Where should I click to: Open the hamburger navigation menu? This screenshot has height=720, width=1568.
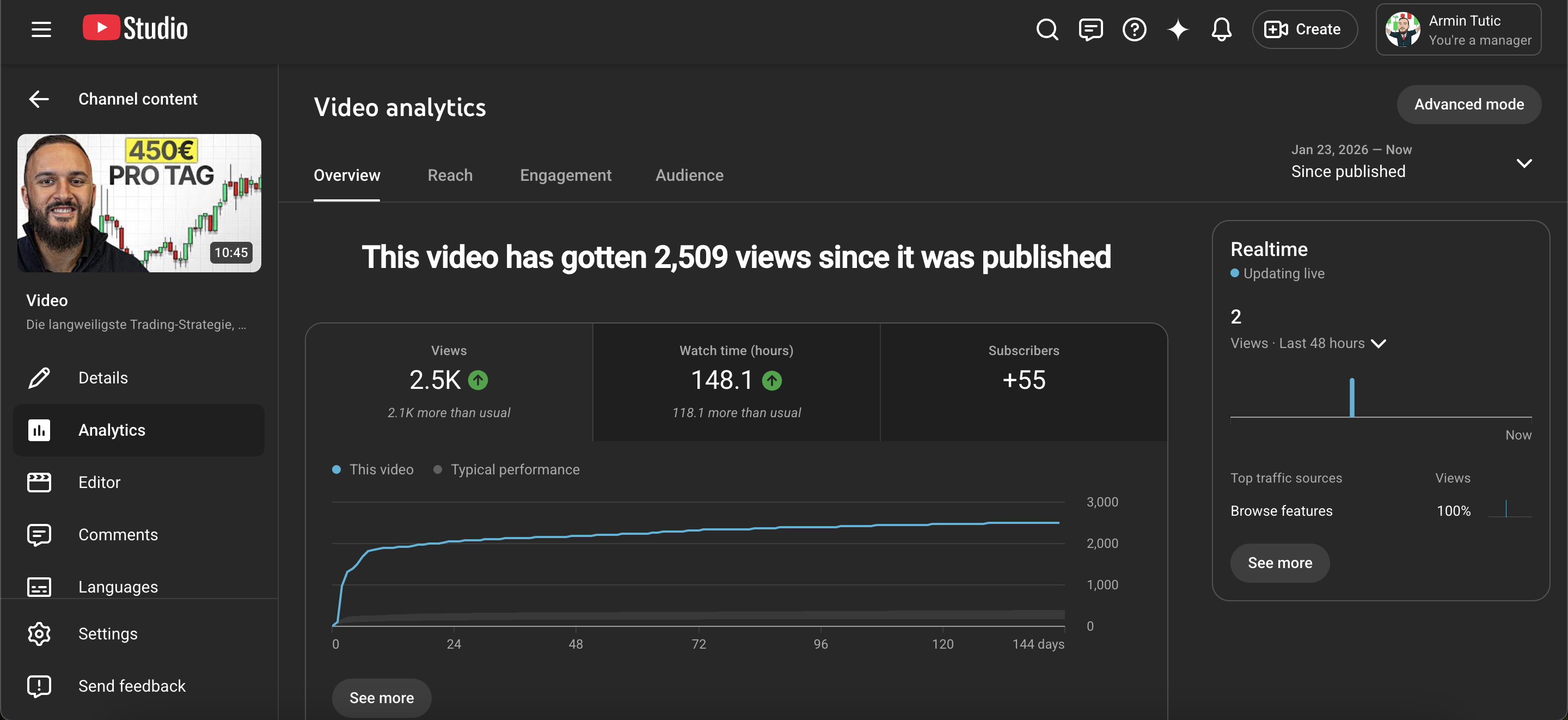(x=41, y=29)
